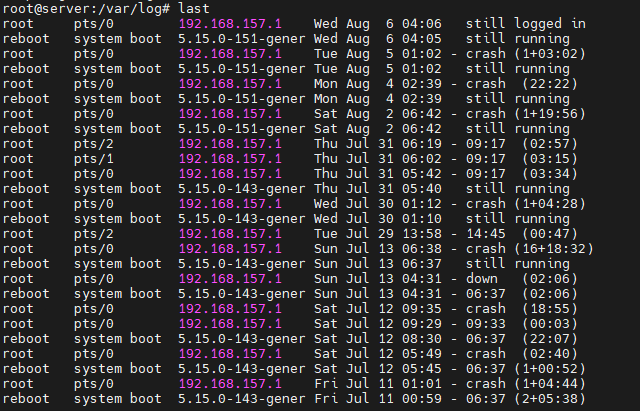640x411 pixels.
Task: Select reboot duration (2+05:38)
Action: pos(550,399)
